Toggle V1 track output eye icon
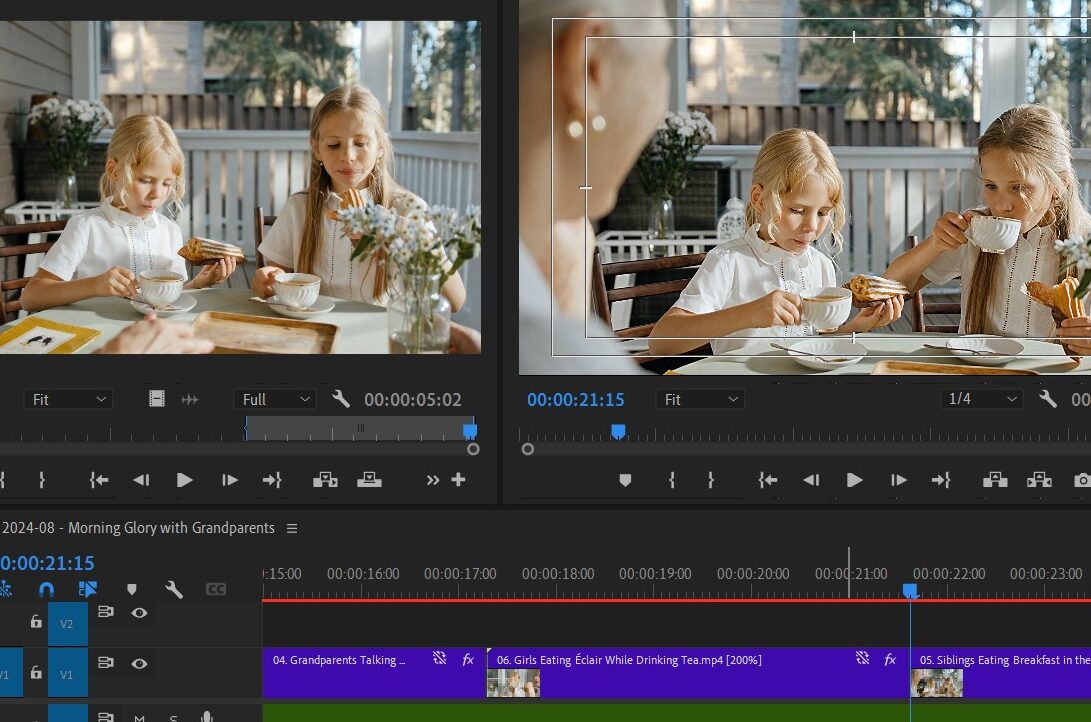 [139, 664]
